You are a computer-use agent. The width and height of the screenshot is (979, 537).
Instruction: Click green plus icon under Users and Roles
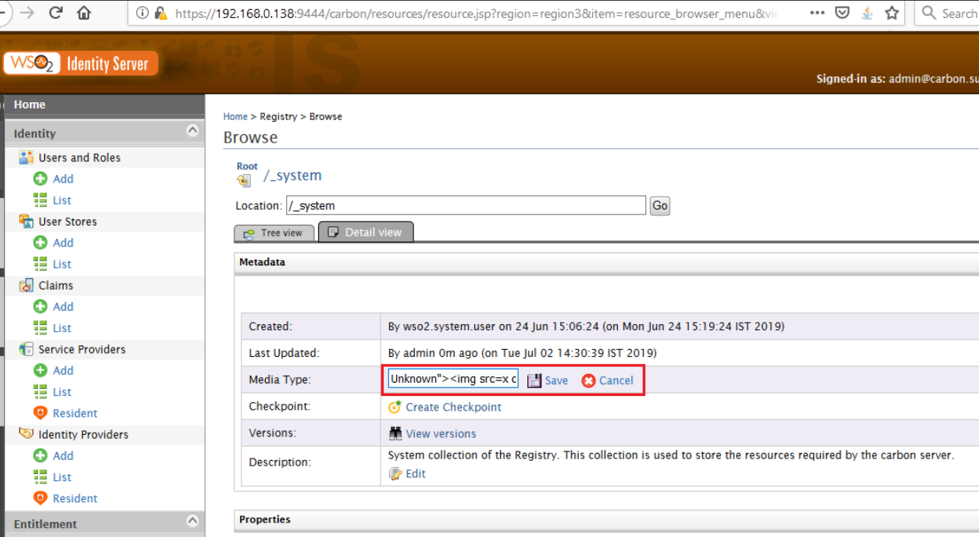40,179
